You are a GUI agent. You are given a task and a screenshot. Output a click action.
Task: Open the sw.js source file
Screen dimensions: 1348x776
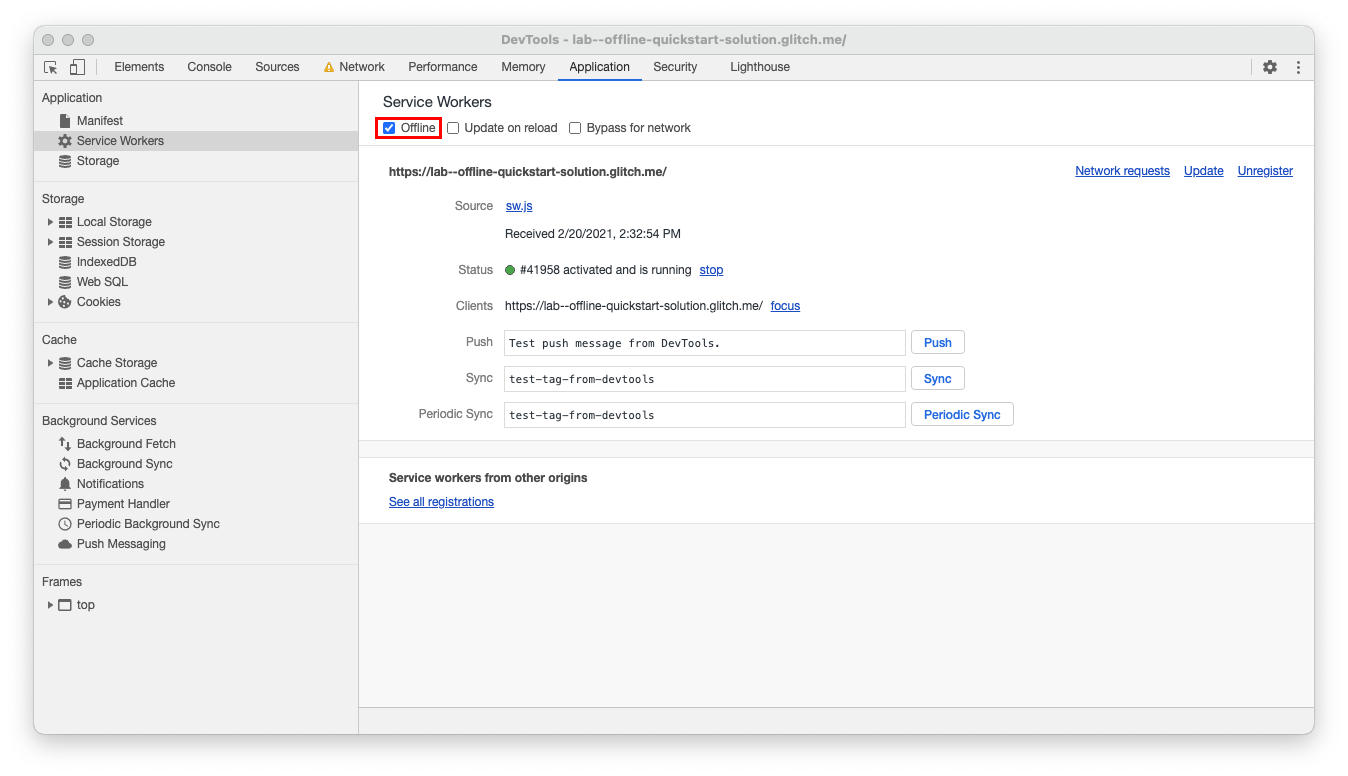click(518, 205)
